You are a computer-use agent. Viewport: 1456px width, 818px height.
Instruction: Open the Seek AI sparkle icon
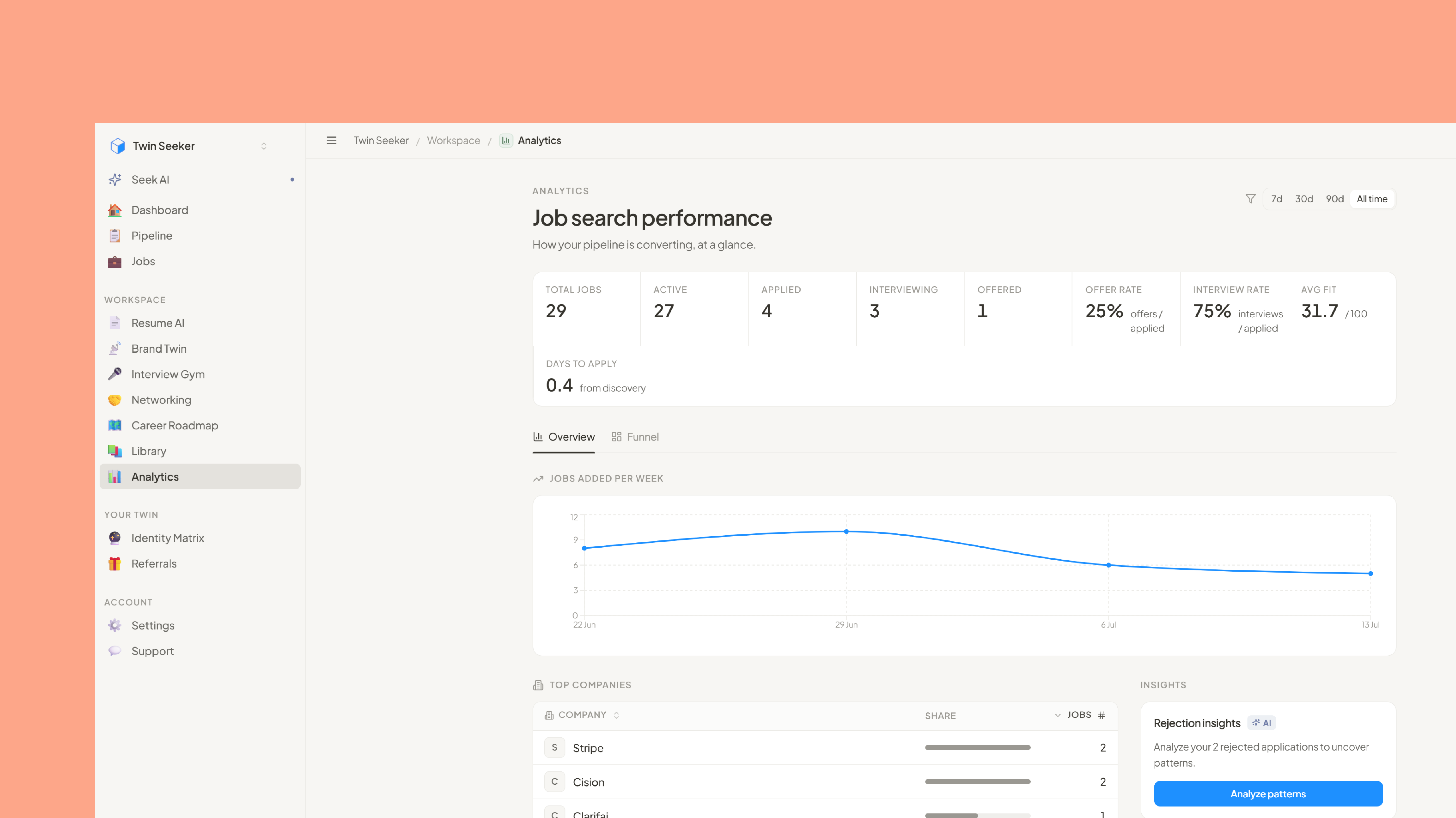click(x=115, y=180)
